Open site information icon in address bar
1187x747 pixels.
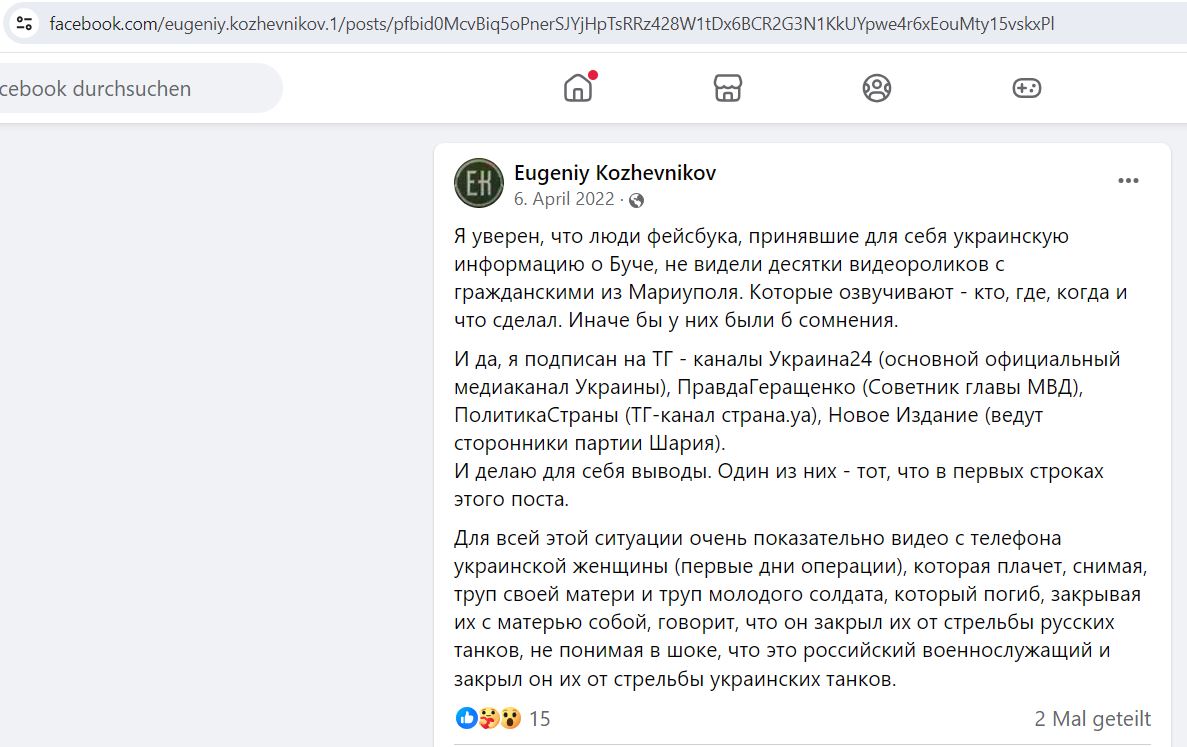click(x=23, y=23)
